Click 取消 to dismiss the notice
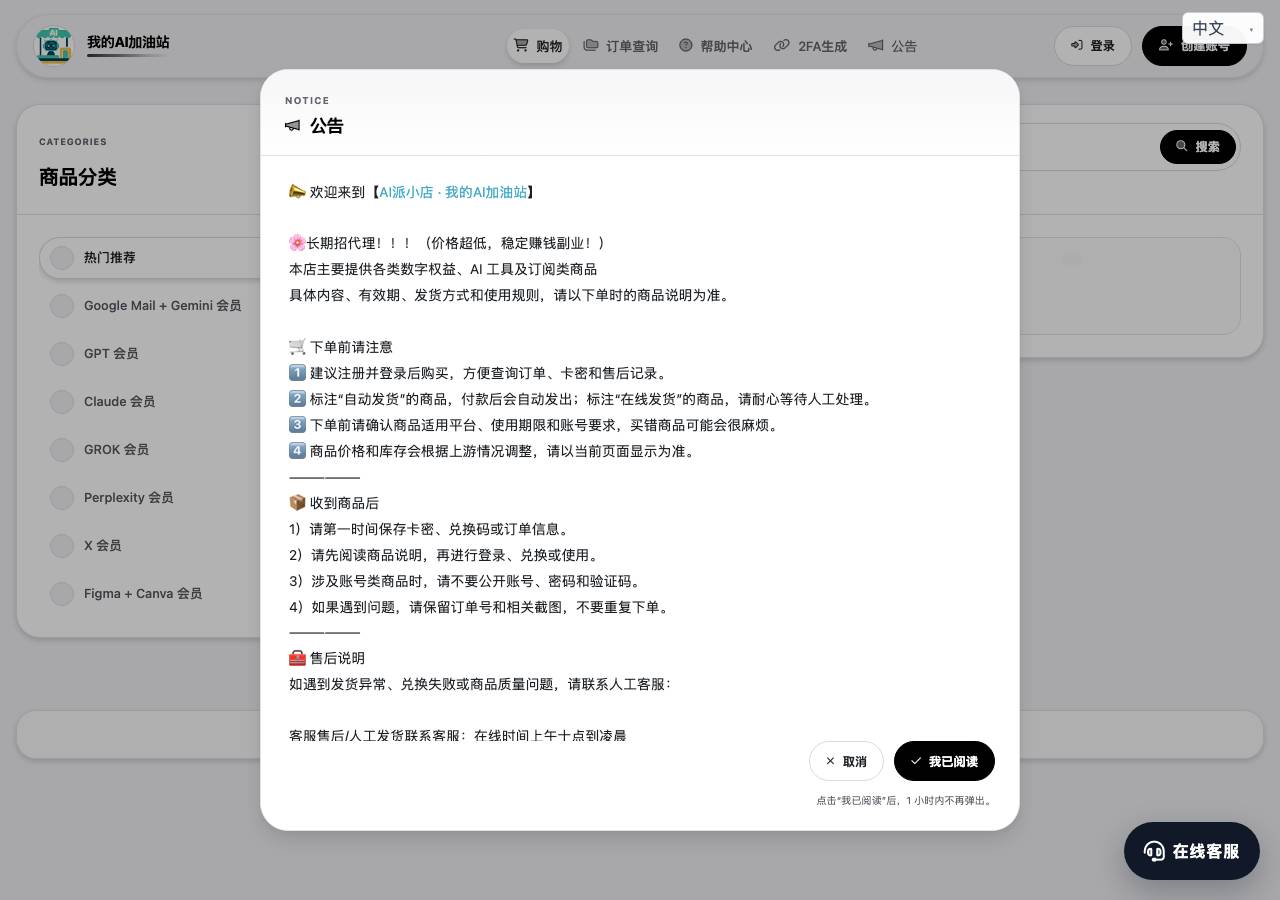The height and width of the screenshot is (900, 1280). pyautogui.click(x=846, y=761)
